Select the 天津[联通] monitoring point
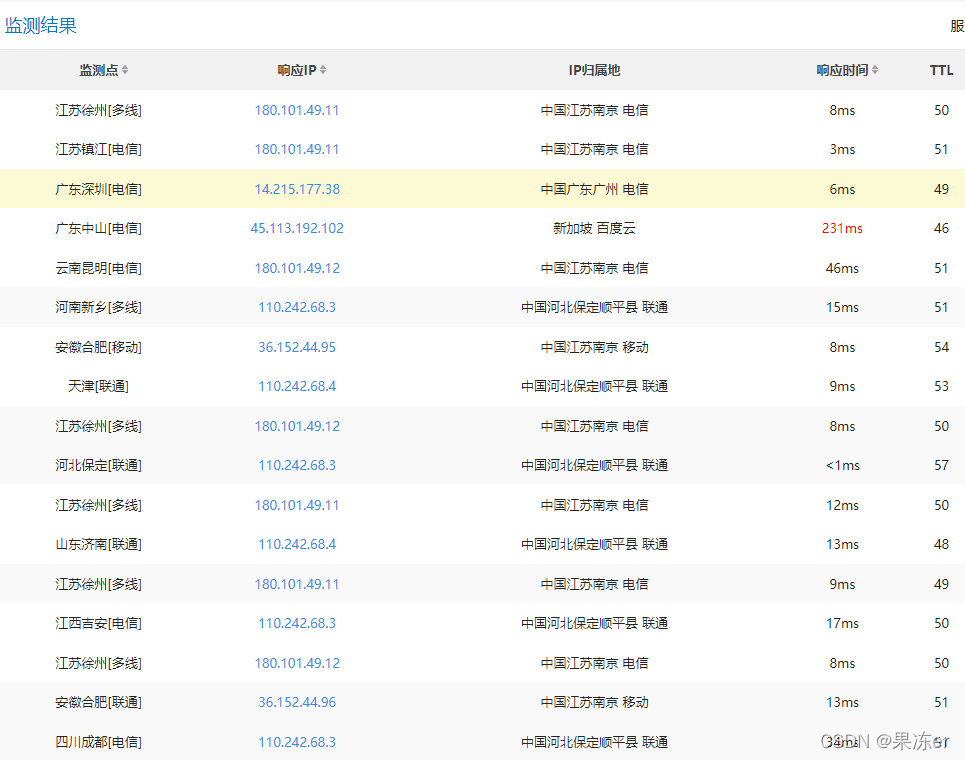Image resolution: width=965 pixels, height=760 pixels. pyautogui.click(x=98, y=386)
